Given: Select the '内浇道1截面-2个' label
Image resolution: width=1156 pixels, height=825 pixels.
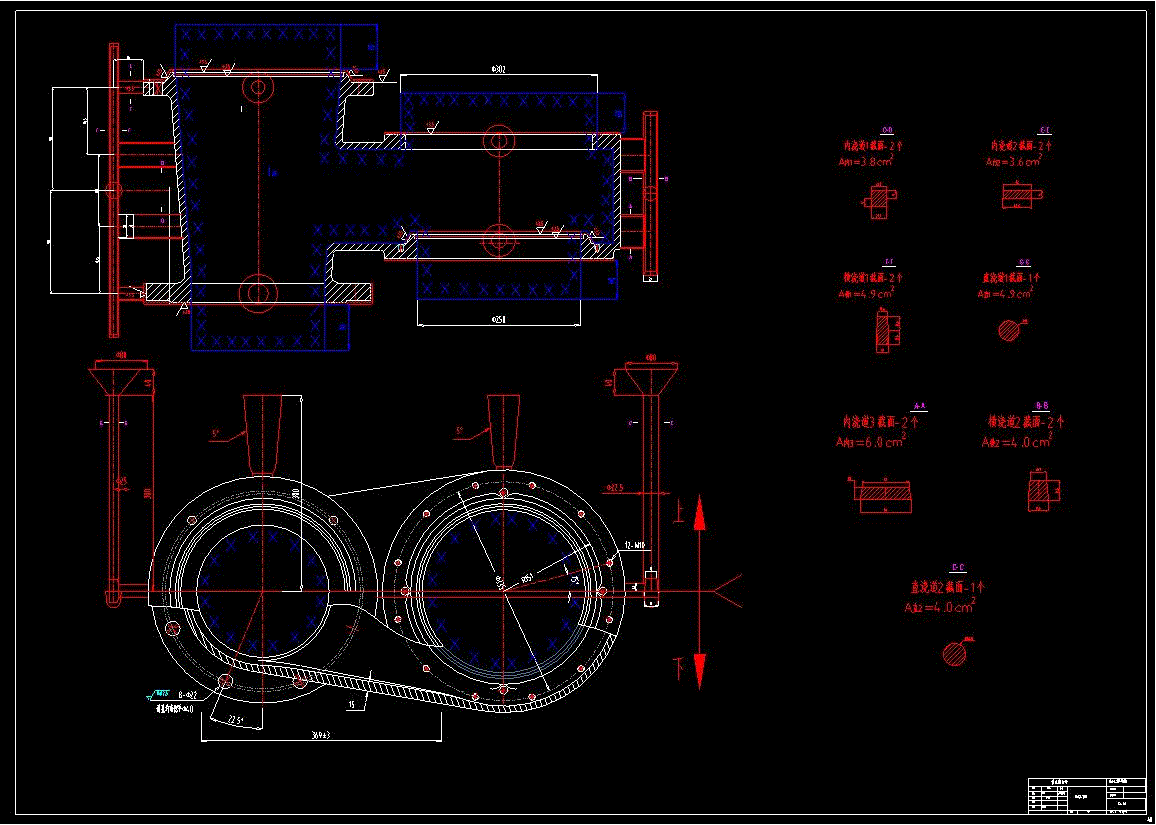Looking at the screenshot, I should pyautogui.click(x=873, y=146).
